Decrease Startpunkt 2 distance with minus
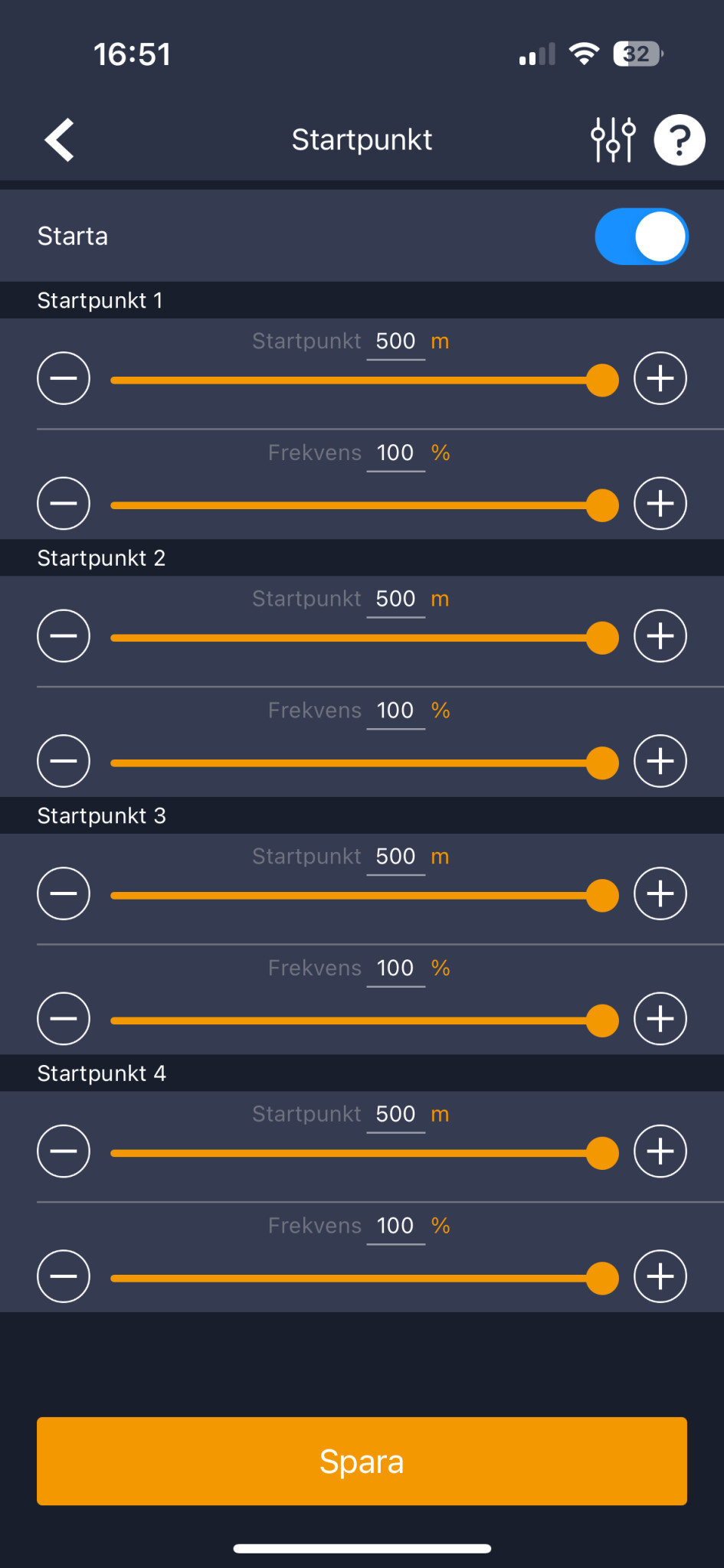Image resolution: width=724 pixels, height=1568 pixels. (64, 636)
